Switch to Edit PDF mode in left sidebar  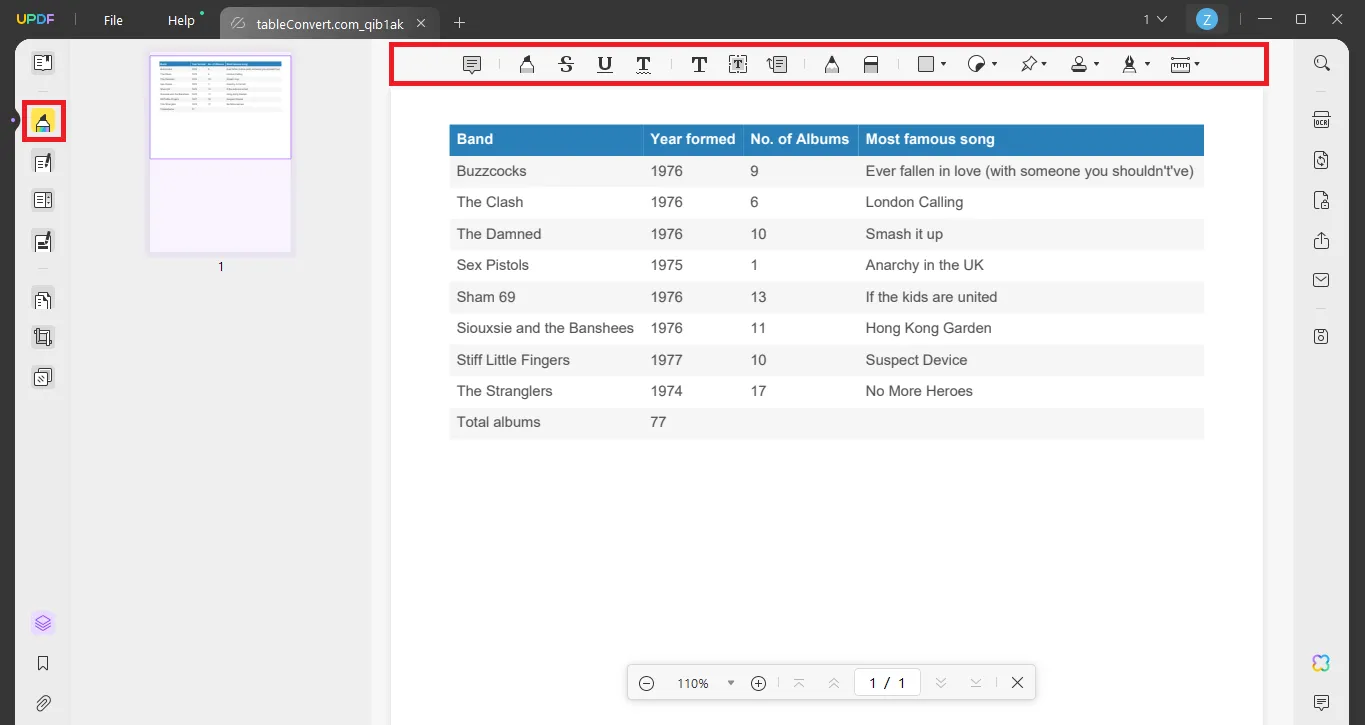pos(42,162)
